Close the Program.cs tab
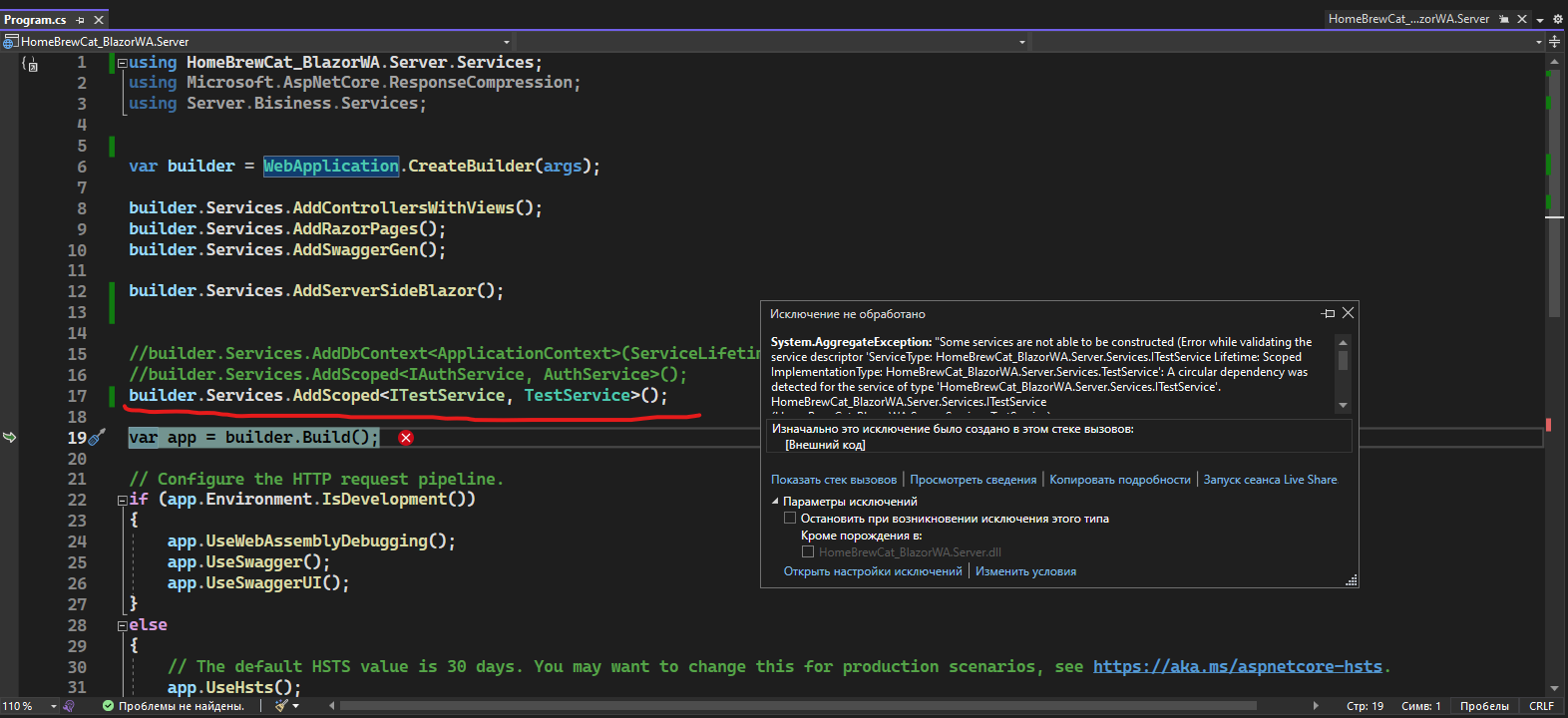Screen dimensions: 1568x718 (x=99, y=20)
